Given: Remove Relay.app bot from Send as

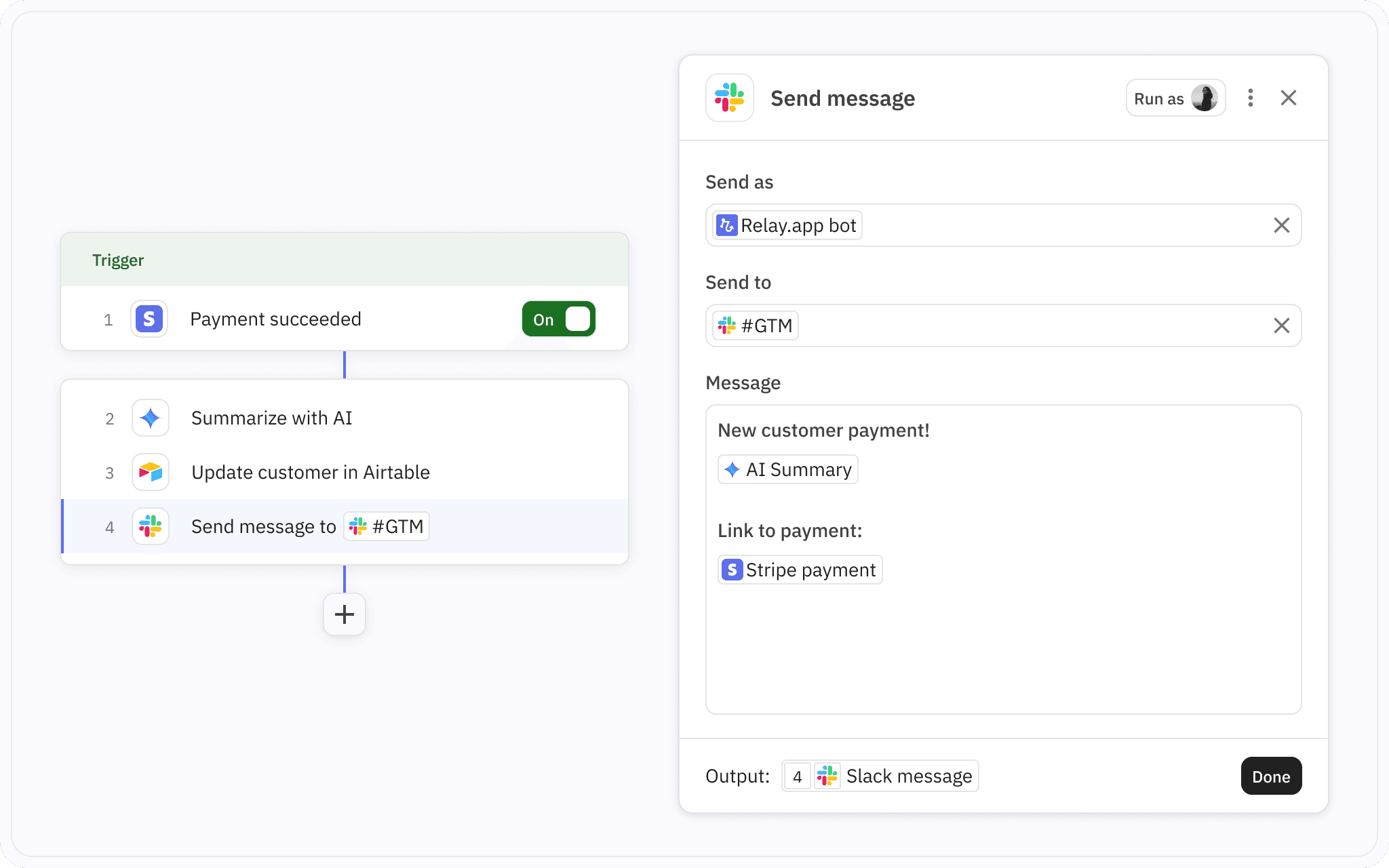Looking at the screenshot, I should (x=1281, y=225).
